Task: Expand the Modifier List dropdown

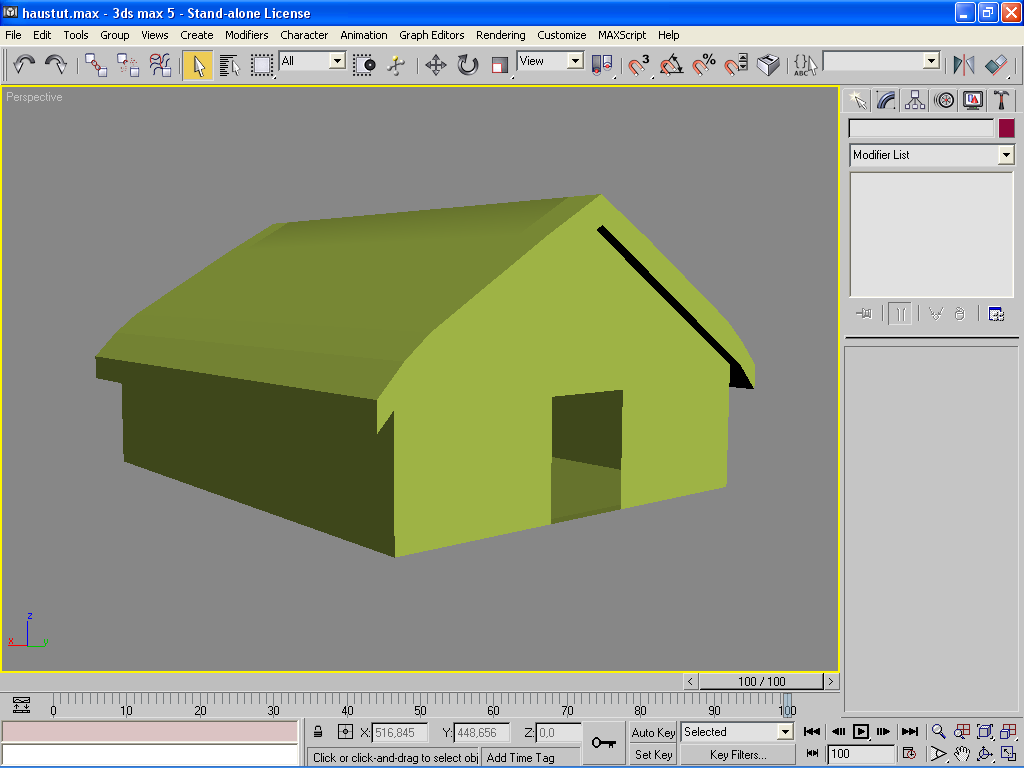Action: click(x=1005, y=155)
